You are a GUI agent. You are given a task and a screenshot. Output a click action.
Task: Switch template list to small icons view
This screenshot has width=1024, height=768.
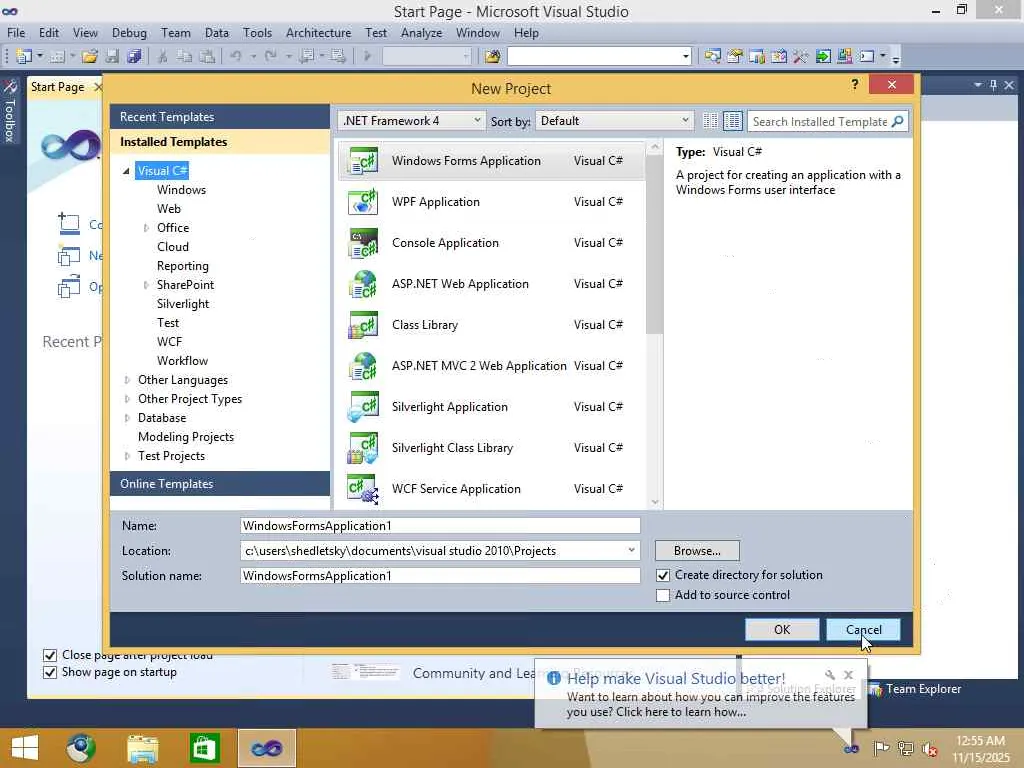pyautogui.click(x=711, y=121)
